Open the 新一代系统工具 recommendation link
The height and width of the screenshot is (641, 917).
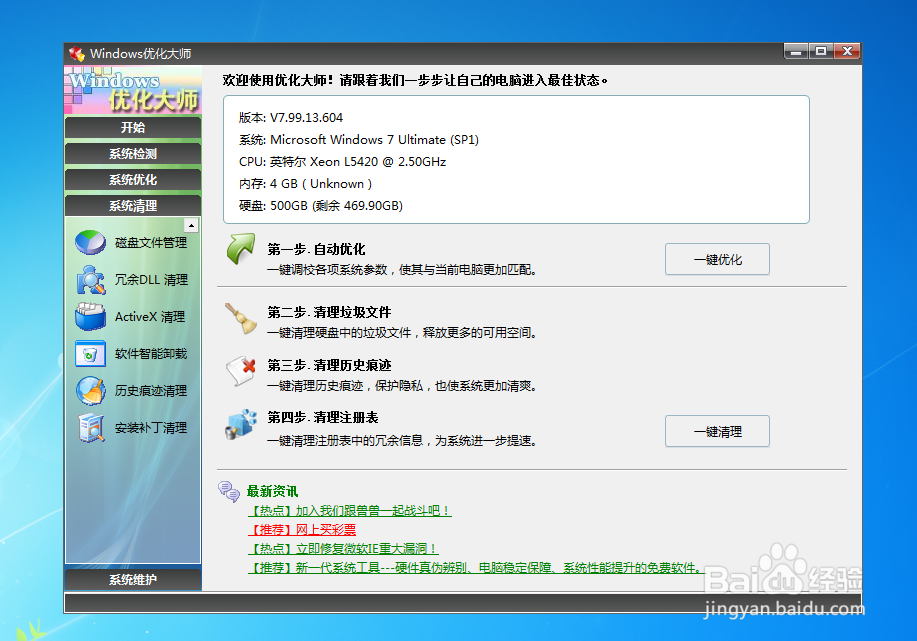tap(475, 567)
